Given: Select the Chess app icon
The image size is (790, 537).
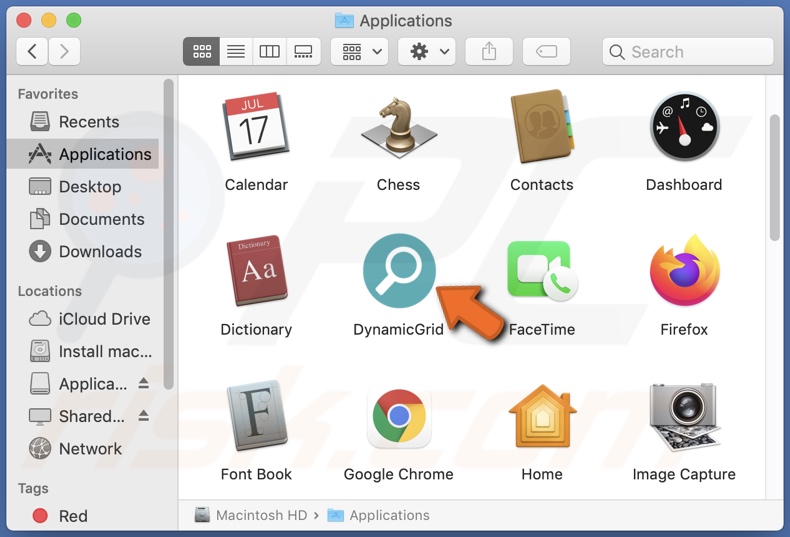Looking at the screenshot, I should pyautogui.click(x=399, y=126).
